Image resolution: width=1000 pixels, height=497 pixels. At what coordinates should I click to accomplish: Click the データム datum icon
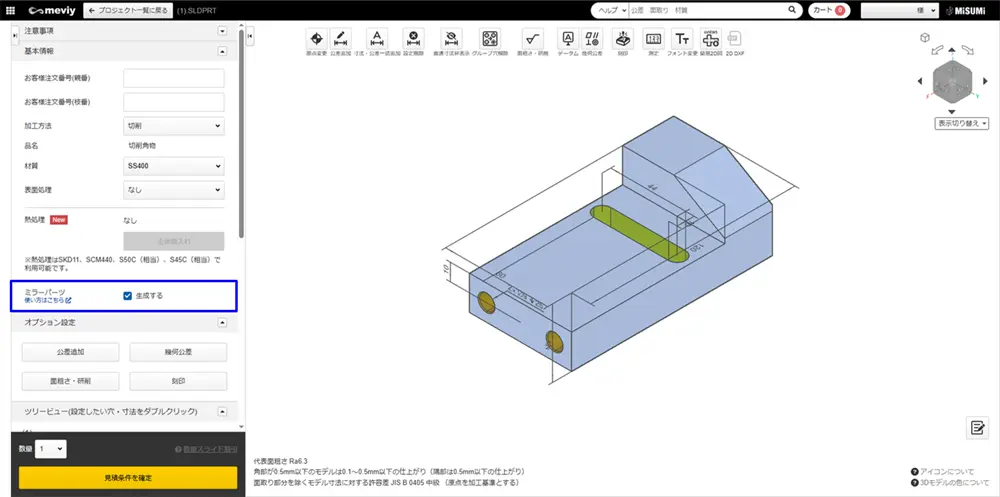[568, 39]
